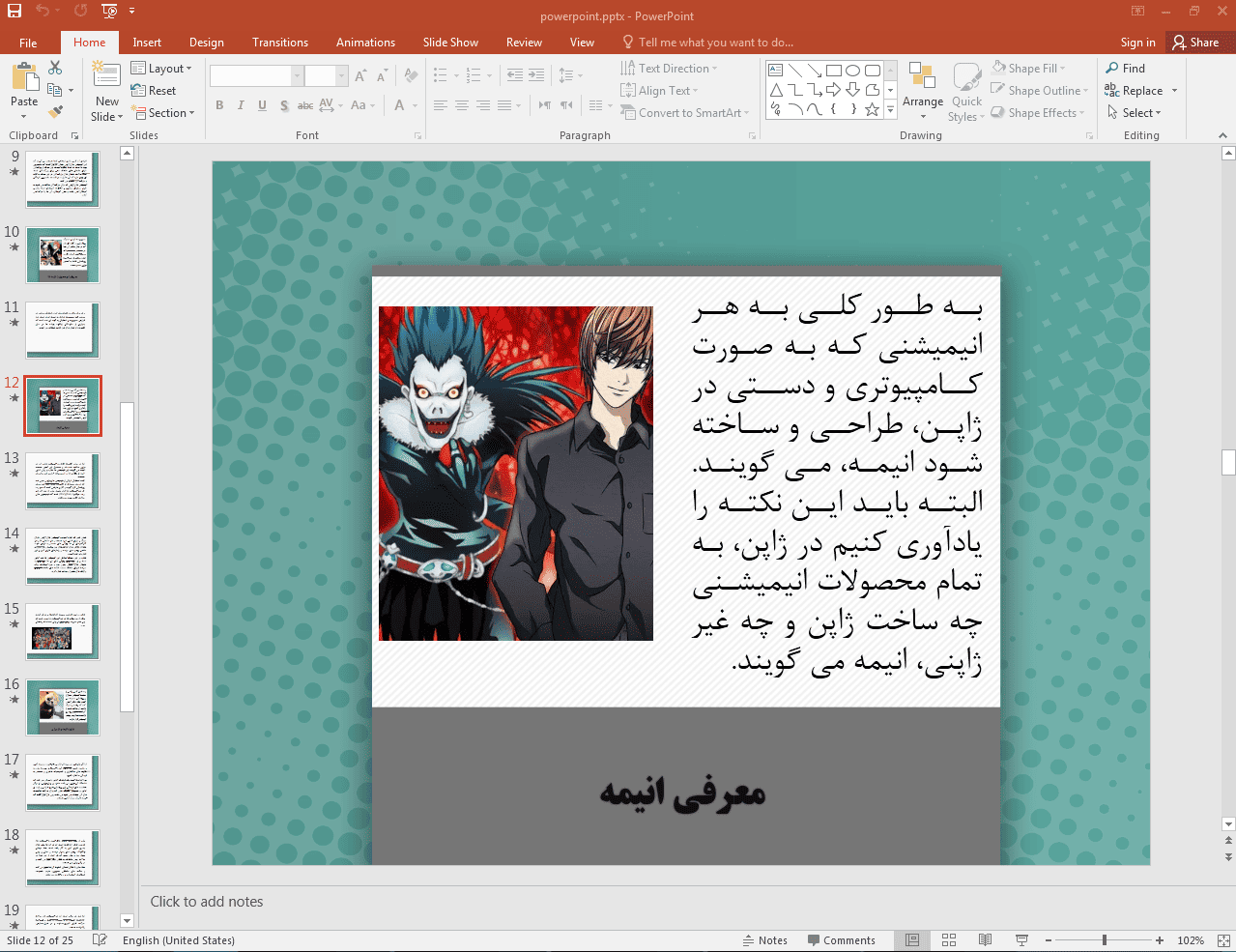Click the Decrease List Level icon
The height and width of the screenshot is (952, 1236).
(515, 75)
